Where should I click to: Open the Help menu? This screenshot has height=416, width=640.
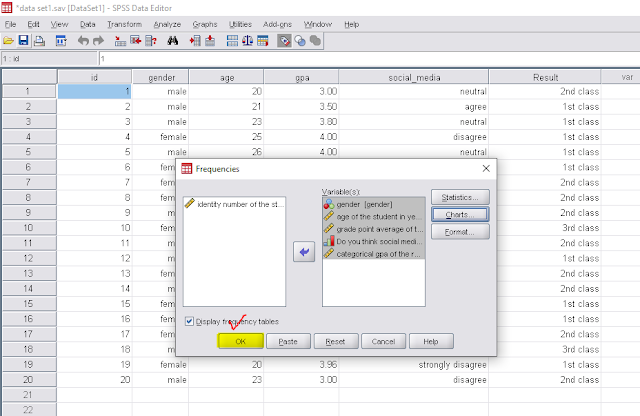click(x=351, y=24)
